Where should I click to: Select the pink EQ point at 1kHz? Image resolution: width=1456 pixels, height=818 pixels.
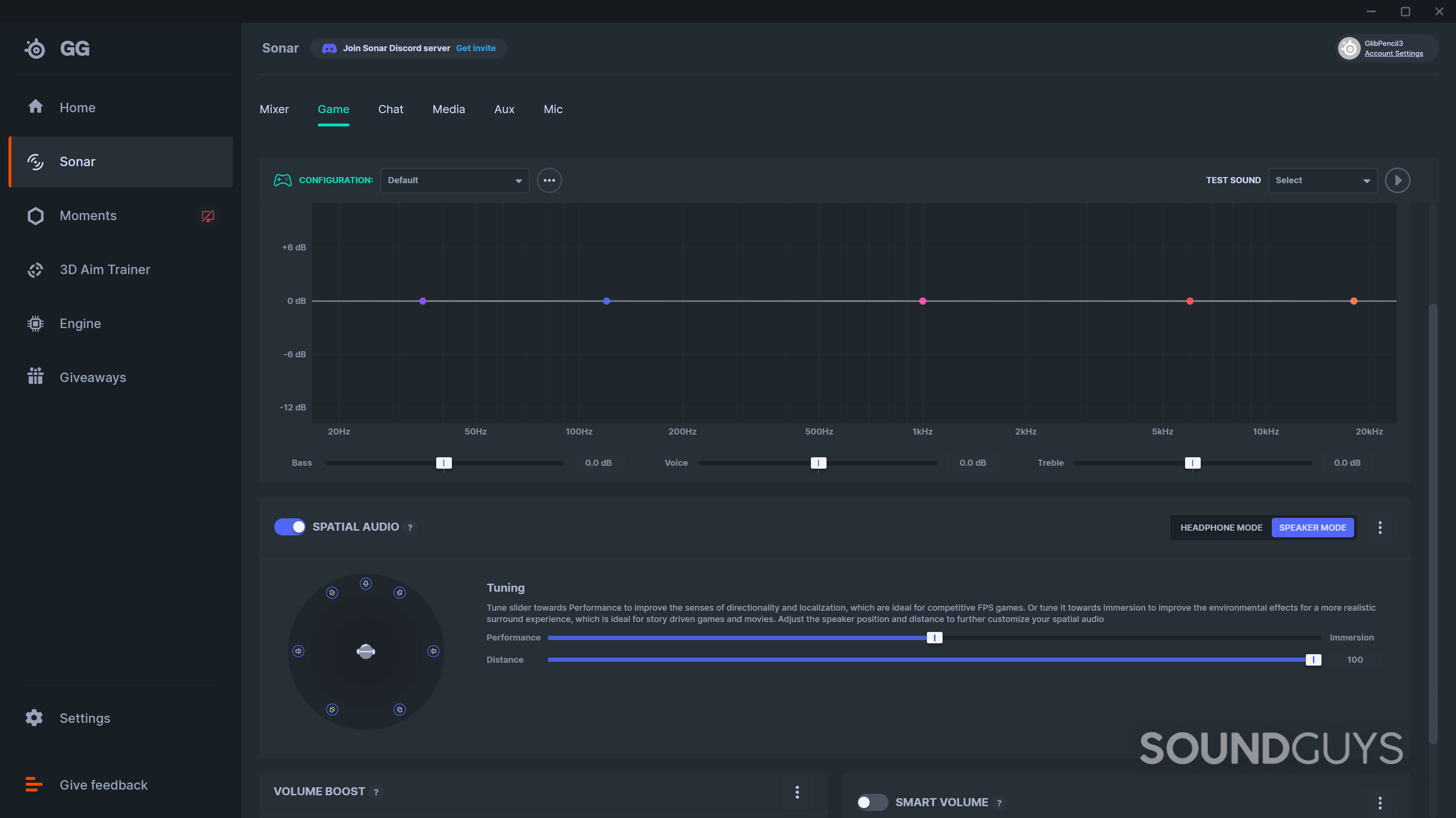pyautogui.click(x=923, y=301)
